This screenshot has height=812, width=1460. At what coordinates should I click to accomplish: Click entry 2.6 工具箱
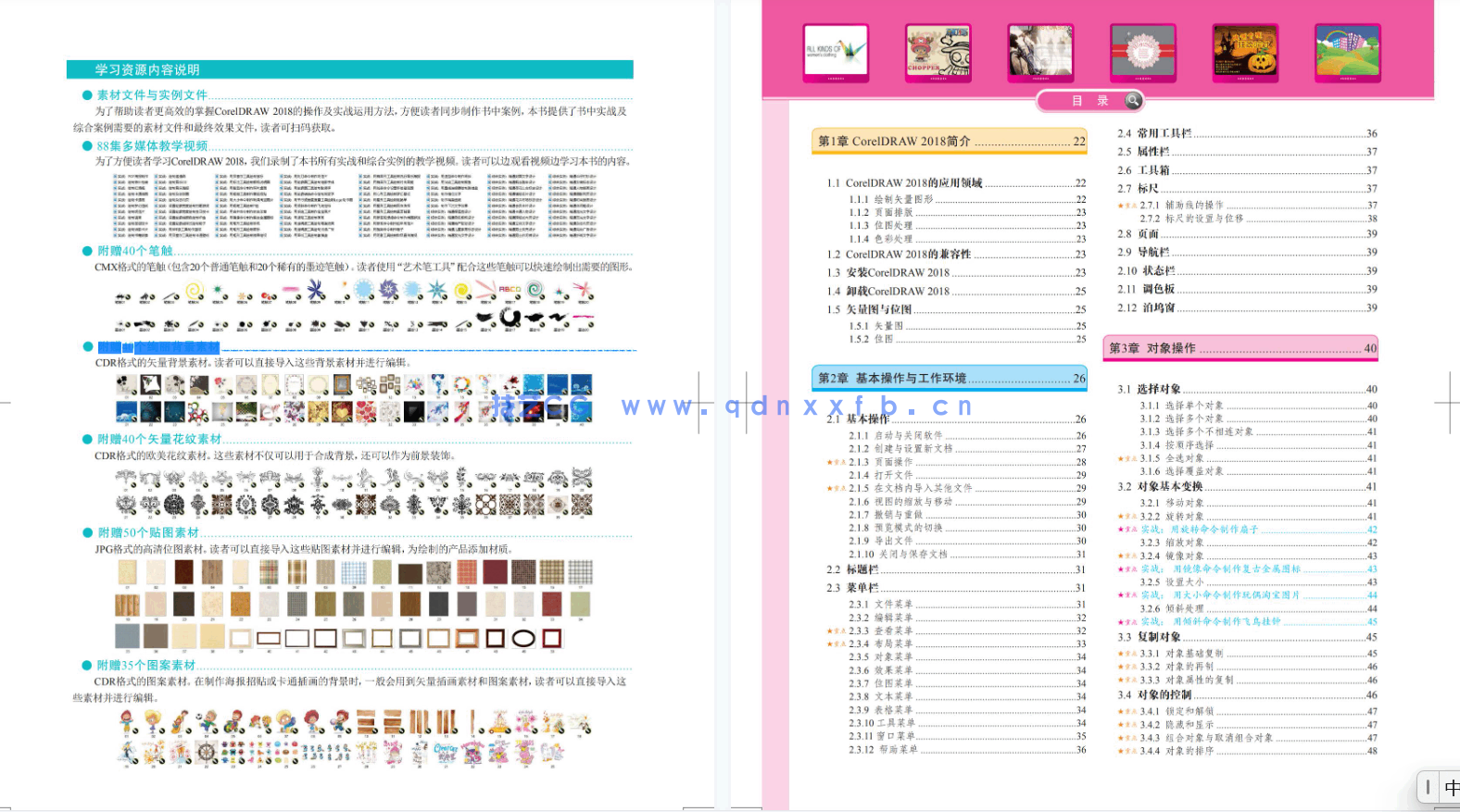[1247, 170]
